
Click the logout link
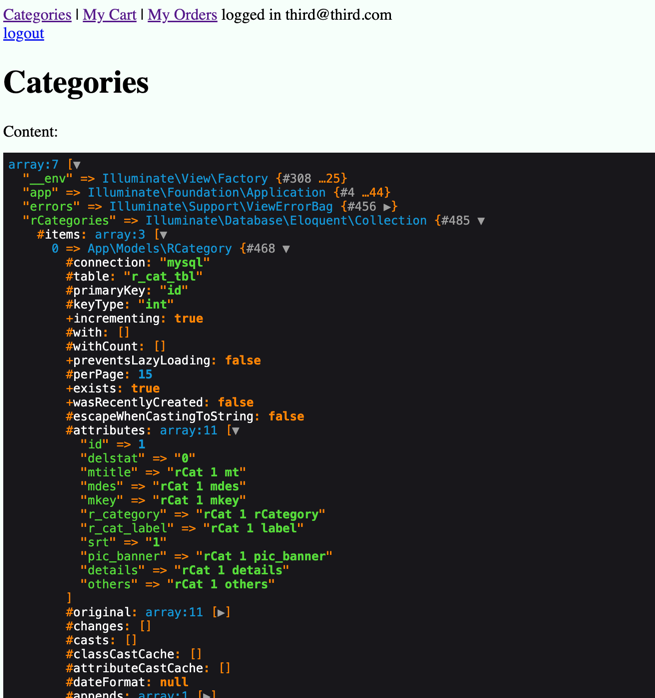click(23, 33)
